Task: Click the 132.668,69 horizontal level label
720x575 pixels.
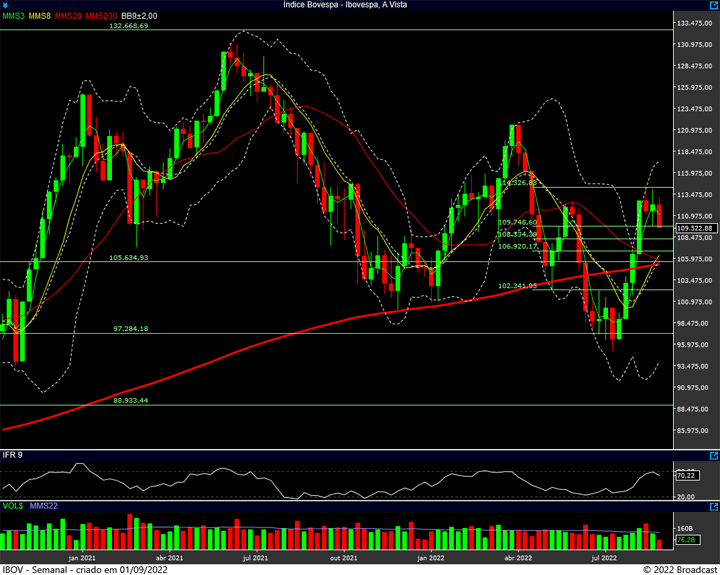Action: point(128,26)
